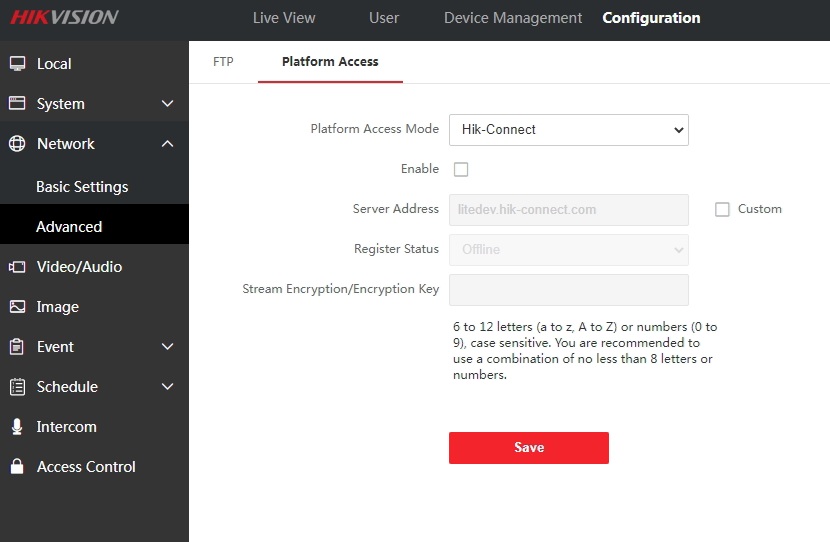Expand the System menu chevron

(x=167, y=104)
